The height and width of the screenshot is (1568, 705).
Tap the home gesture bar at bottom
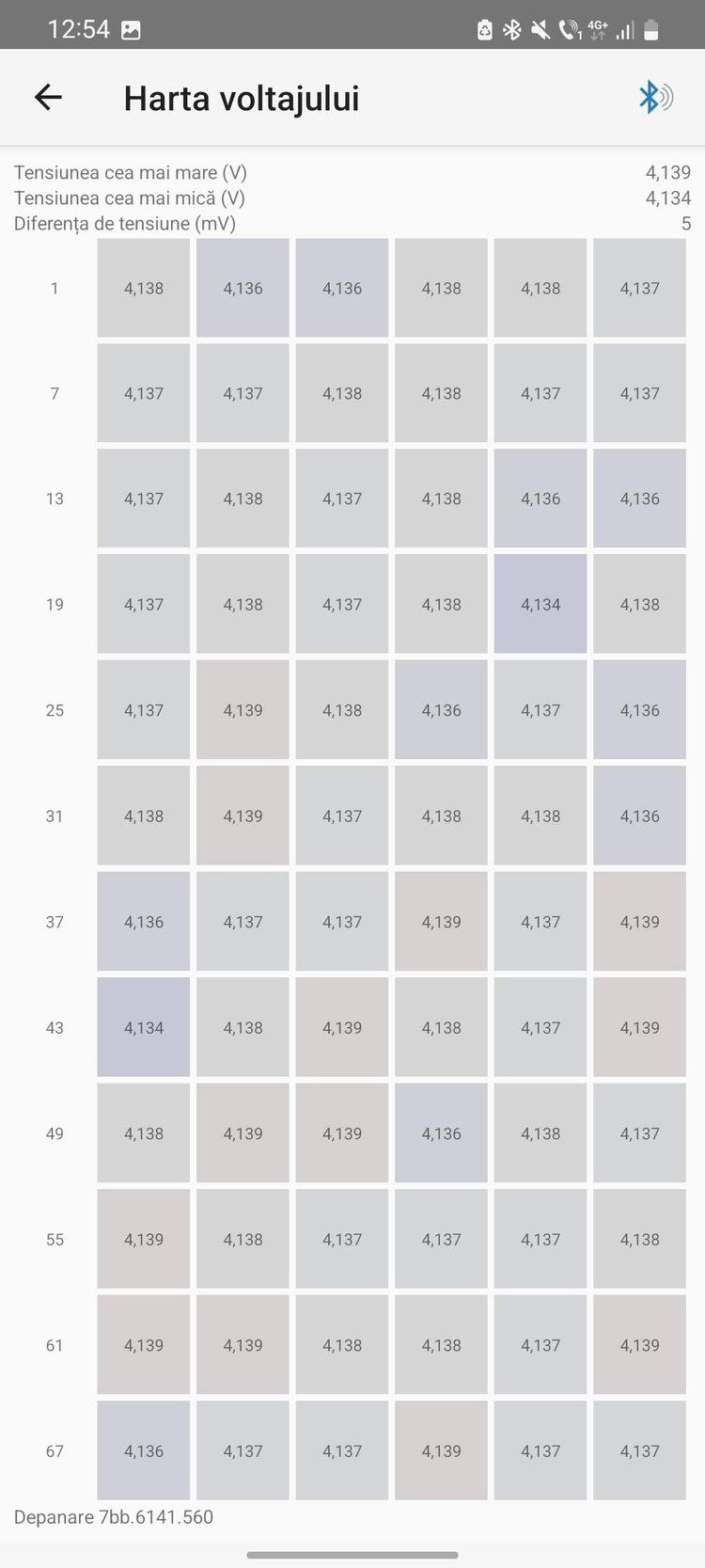[x=352, y=1555]
